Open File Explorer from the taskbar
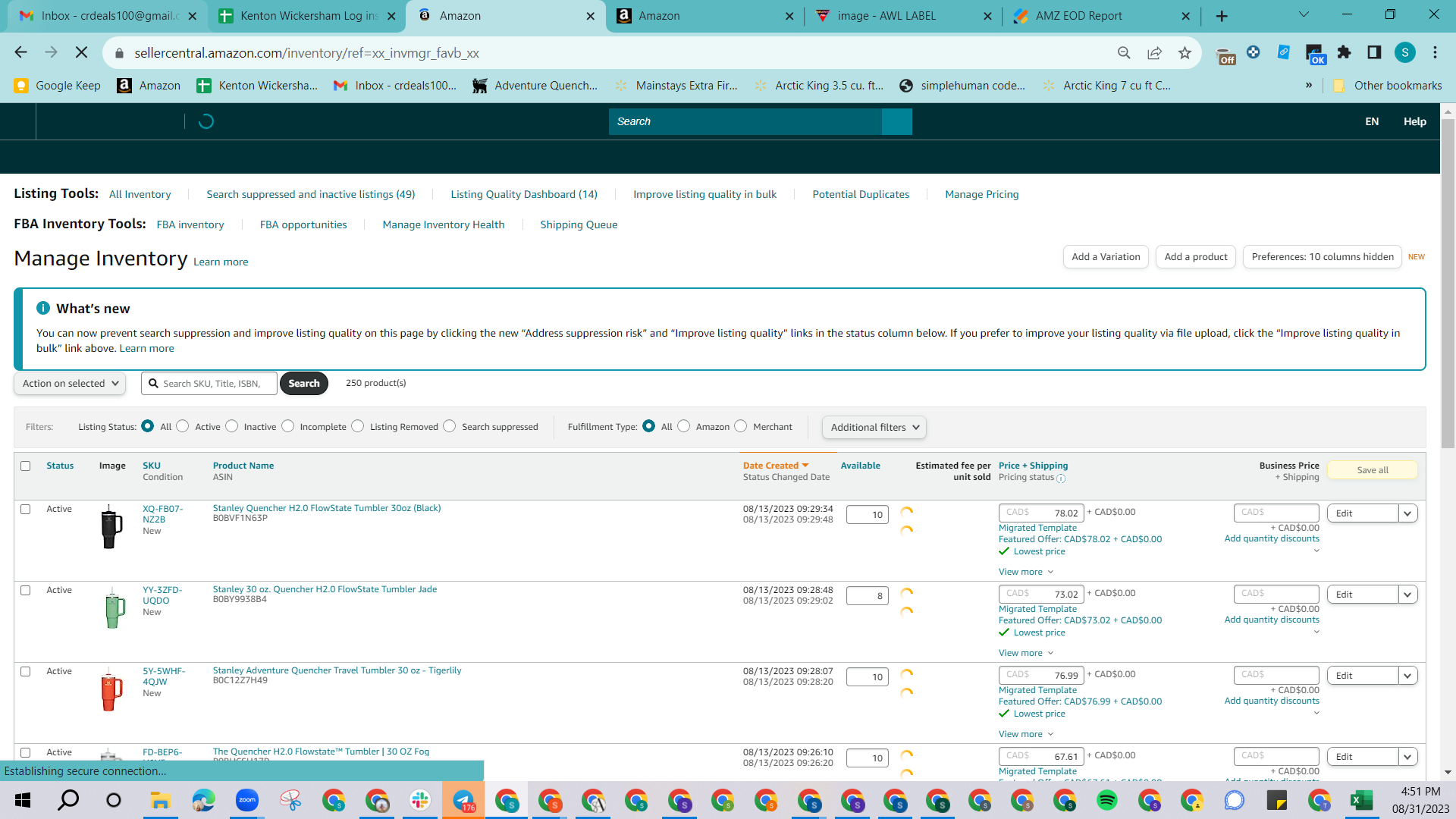1456x819 pixels. pyautogui.click(x=159, y=800)
